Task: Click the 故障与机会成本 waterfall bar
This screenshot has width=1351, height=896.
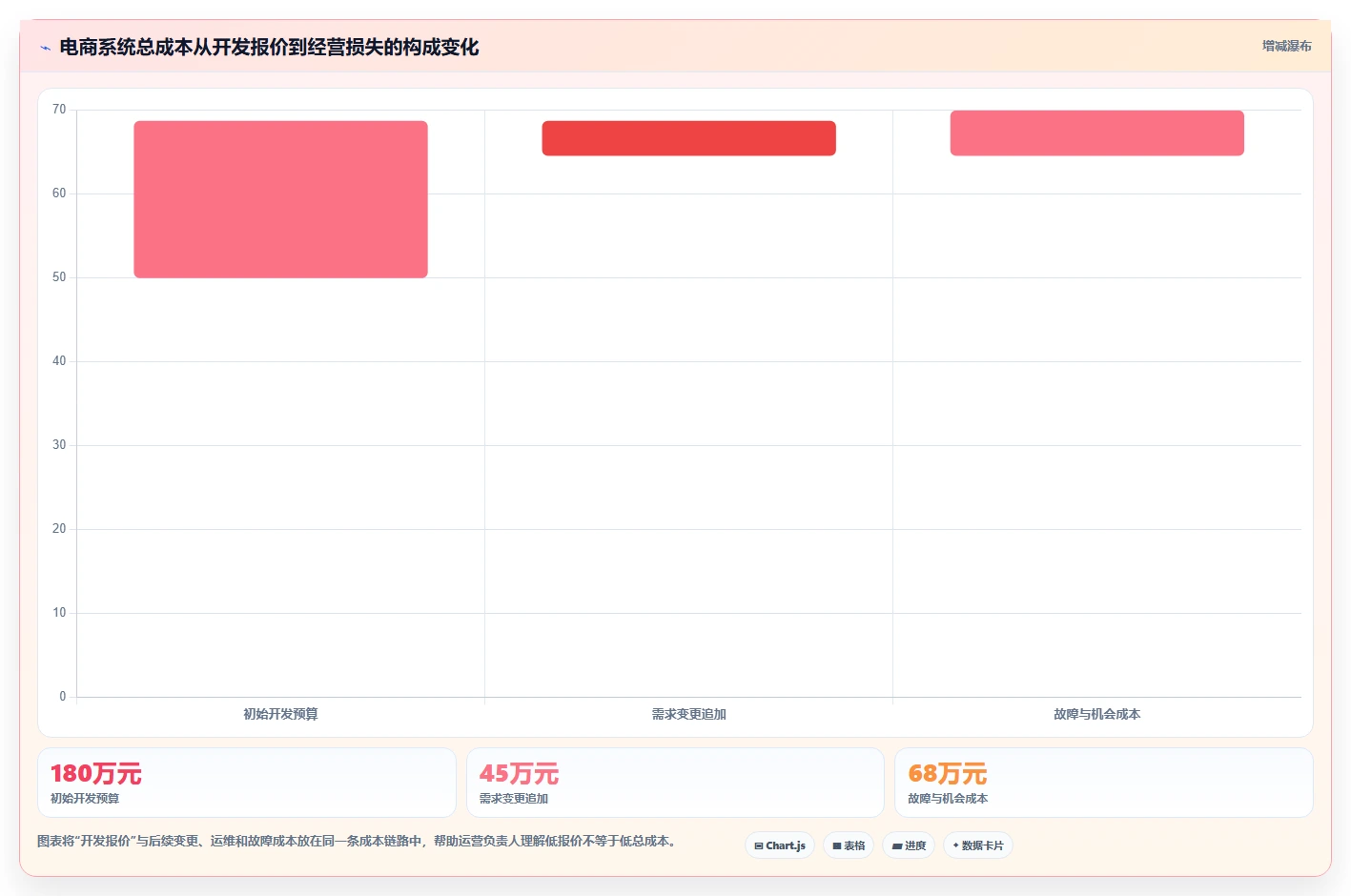Action: tap(1096, 133)
